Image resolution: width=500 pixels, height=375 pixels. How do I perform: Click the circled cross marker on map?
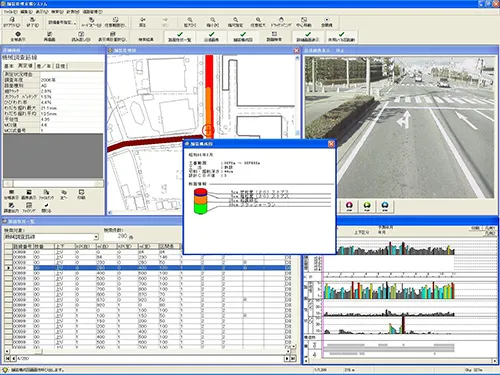[x=208, y=130]
